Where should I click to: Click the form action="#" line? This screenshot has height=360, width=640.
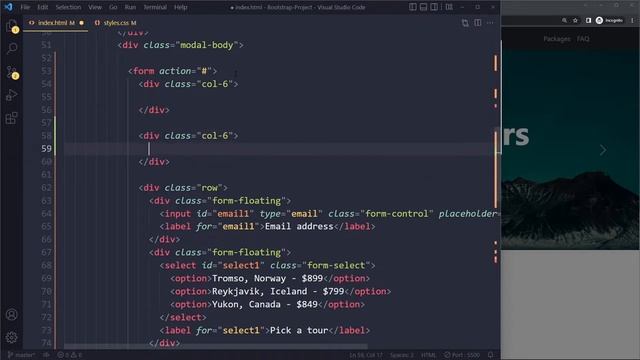pyautogui.click(x=172, y=71)
